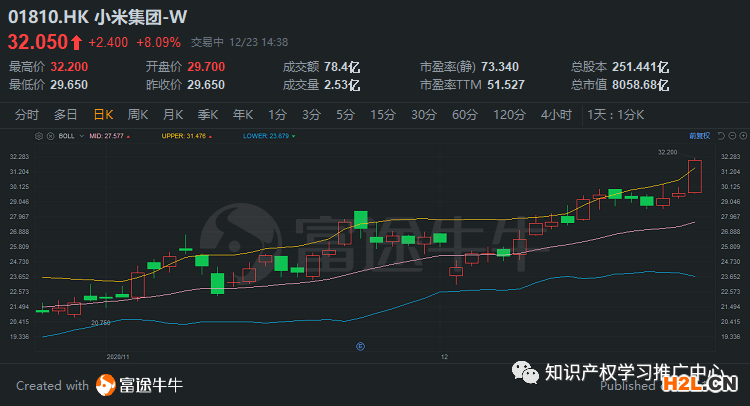Click the 知识产权学习推广中心 account name

coord(636,372)
